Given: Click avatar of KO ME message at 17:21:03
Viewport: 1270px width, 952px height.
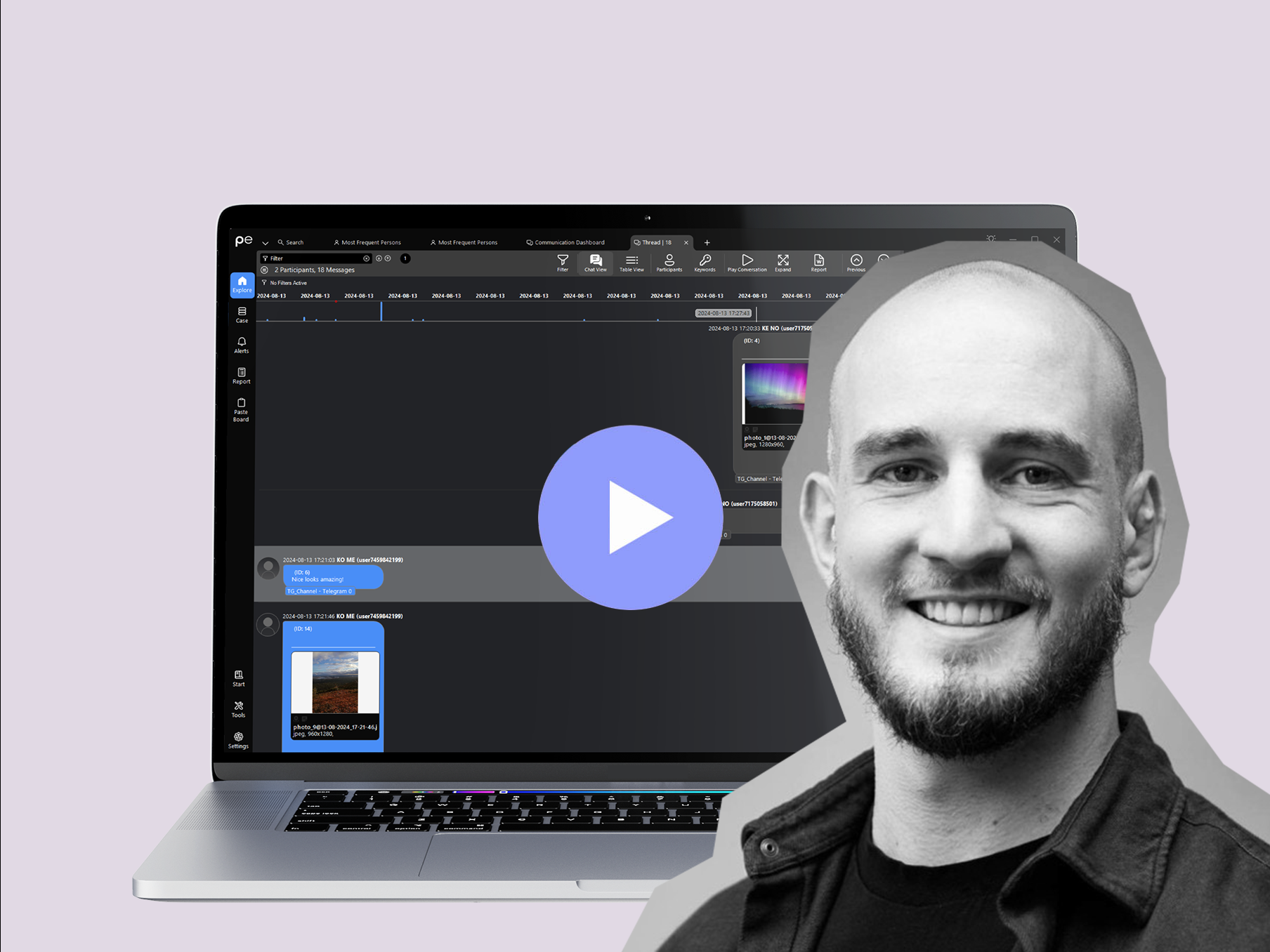Looking at the screenshot, I should point(268,568).
